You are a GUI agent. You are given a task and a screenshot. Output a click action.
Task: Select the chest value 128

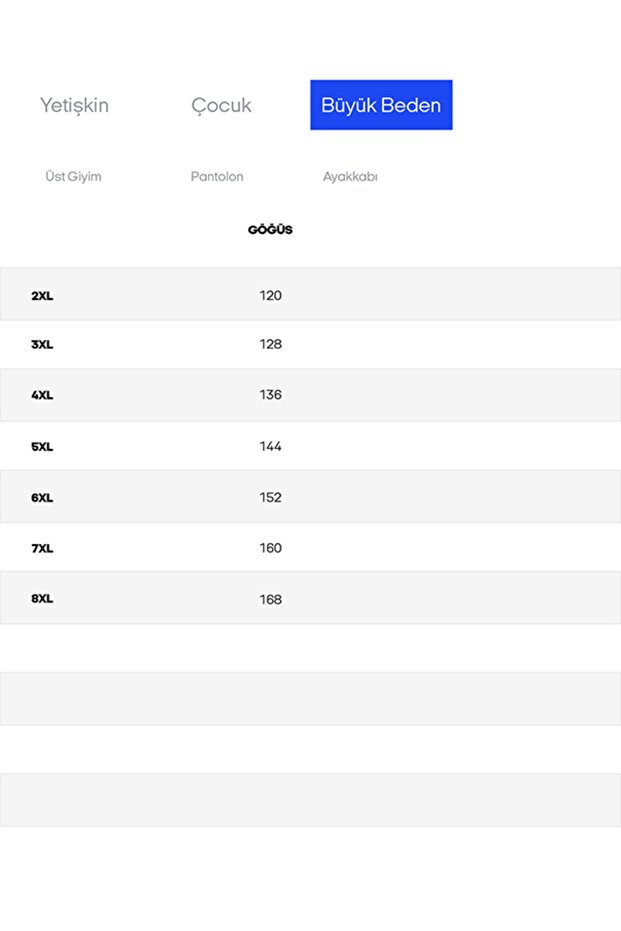pyautogui.click(x=270, y=345)
